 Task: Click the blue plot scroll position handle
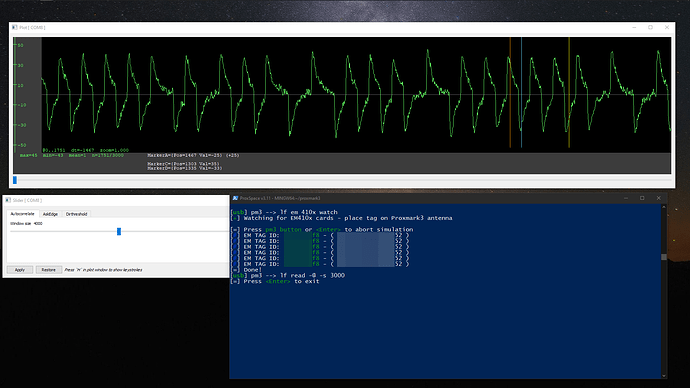[x=15, y=180]
